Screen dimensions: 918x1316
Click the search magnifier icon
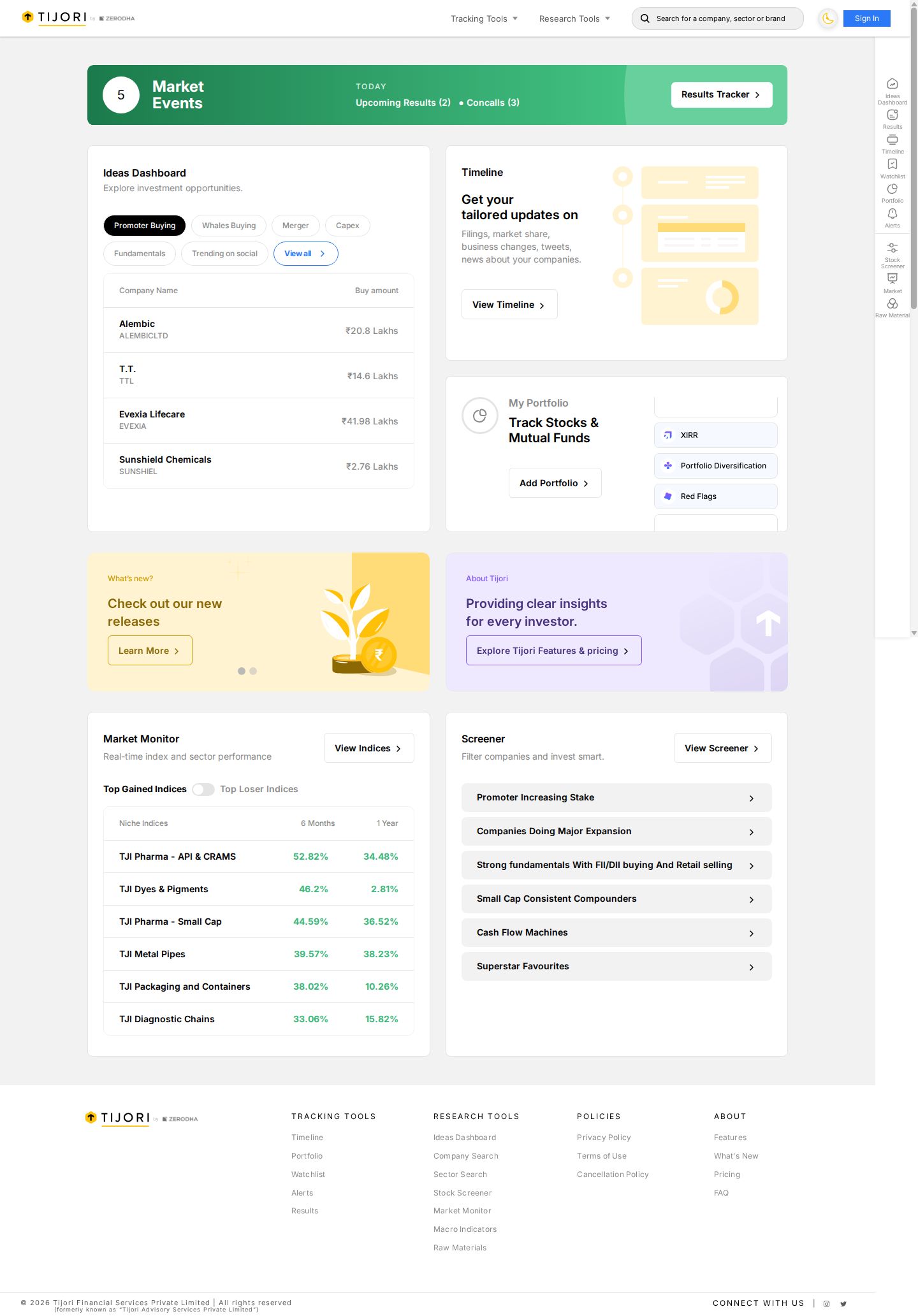pyautogui.click(x=645, y=18)
